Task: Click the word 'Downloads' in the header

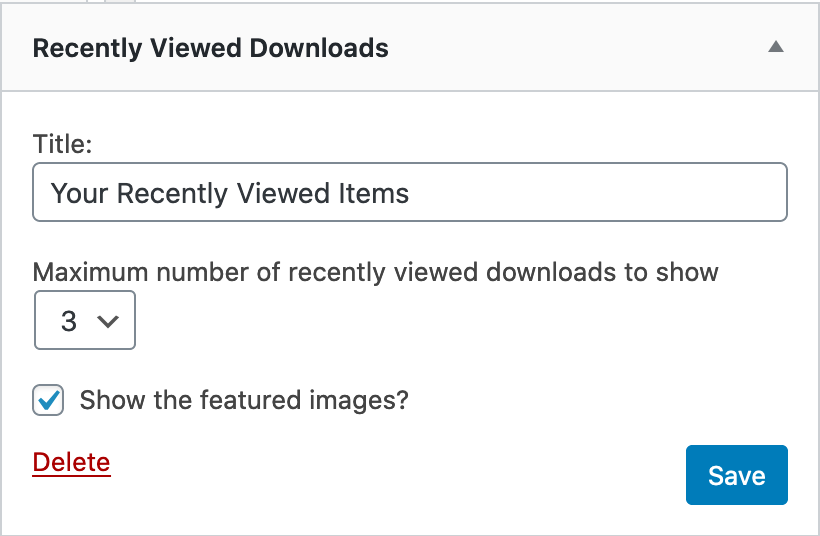Action: 322,48
